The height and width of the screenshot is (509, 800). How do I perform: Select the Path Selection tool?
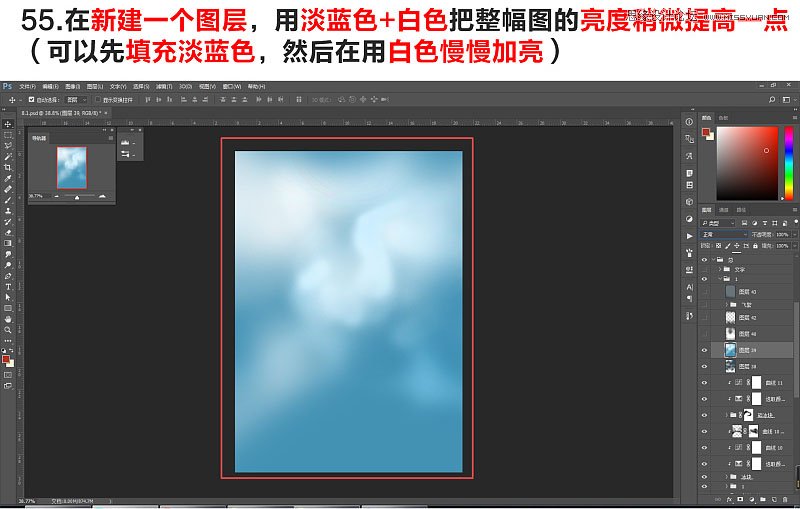tap(8, 297)
